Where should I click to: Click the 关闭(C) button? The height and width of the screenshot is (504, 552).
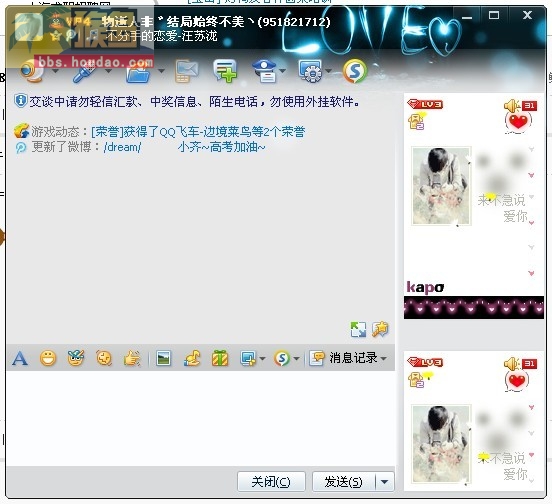pos(271,481)
